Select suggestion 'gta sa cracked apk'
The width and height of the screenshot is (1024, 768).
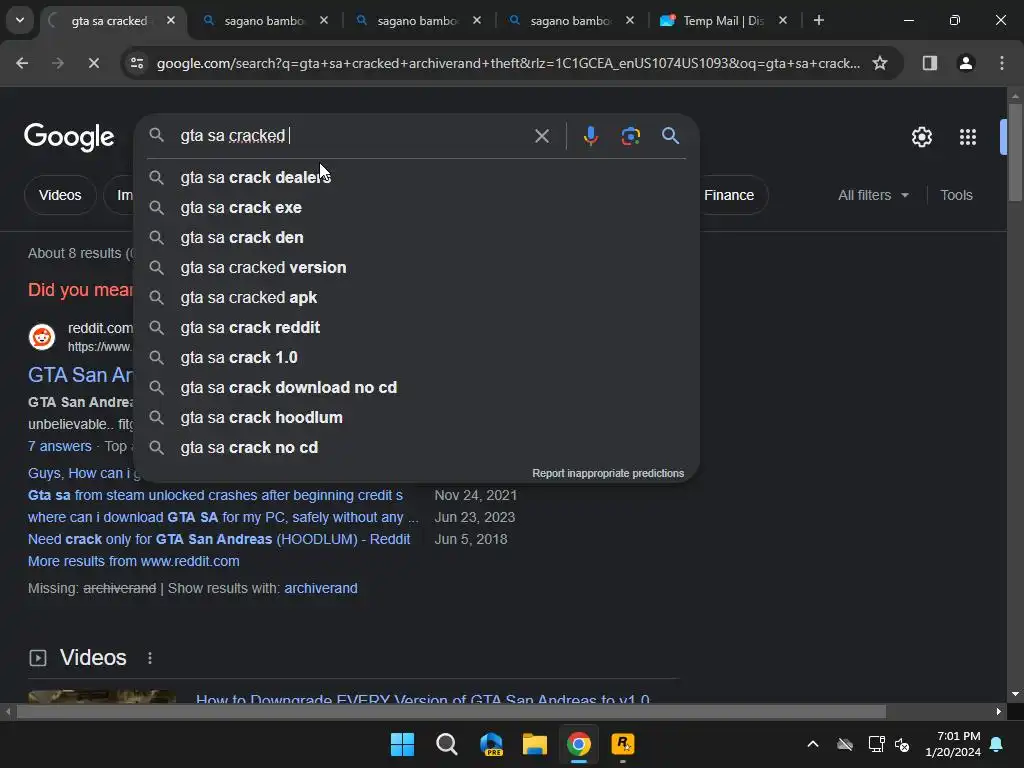click(416, 298)
